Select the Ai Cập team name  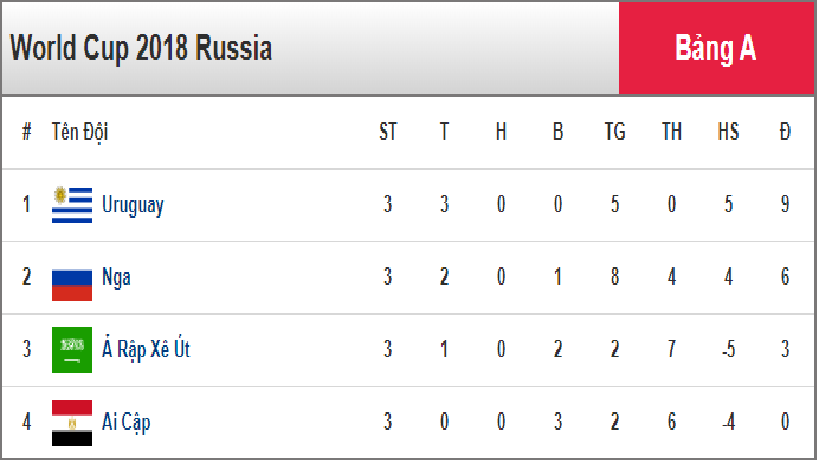click(126, 422)
